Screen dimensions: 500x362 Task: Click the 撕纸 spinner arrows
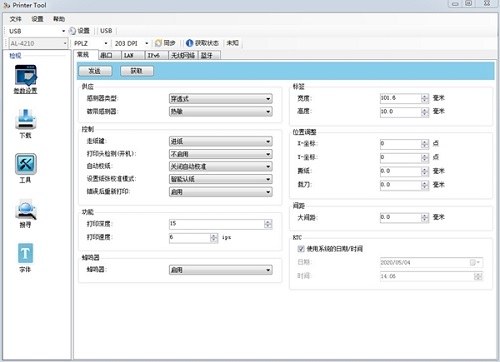click(x=425, y=171)
